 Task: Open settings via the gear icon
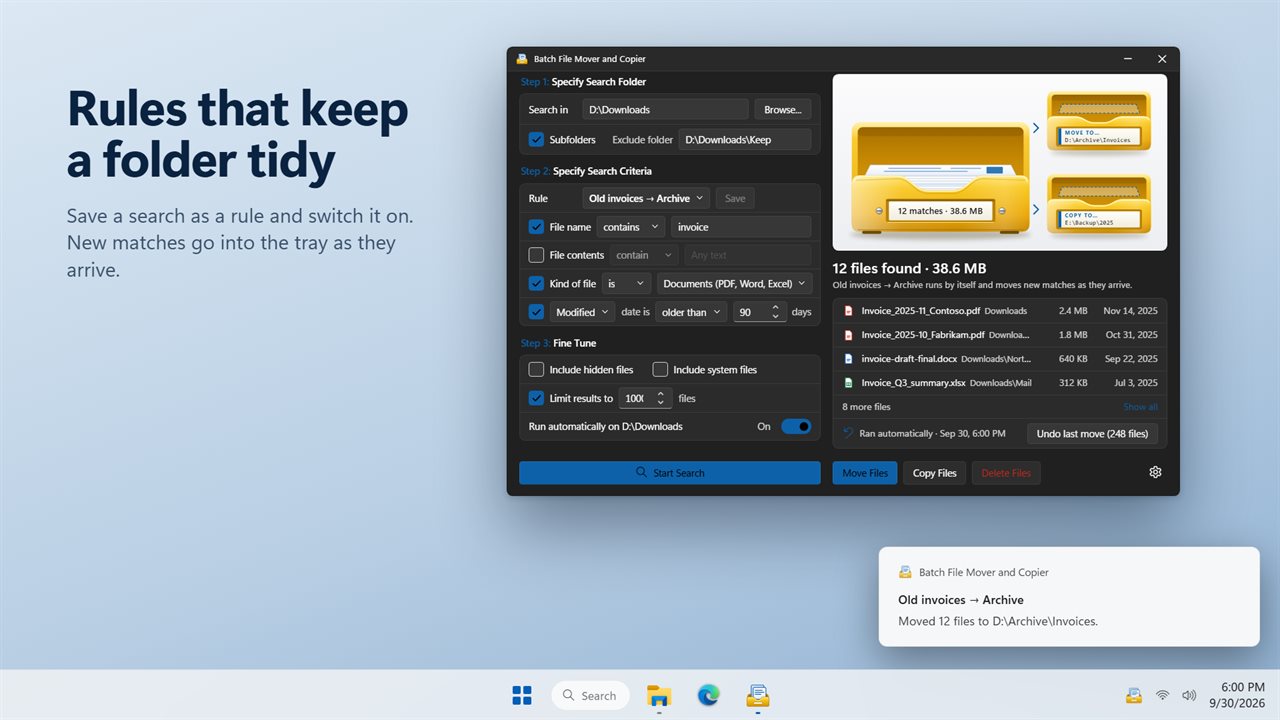[x=1155, y=472]
